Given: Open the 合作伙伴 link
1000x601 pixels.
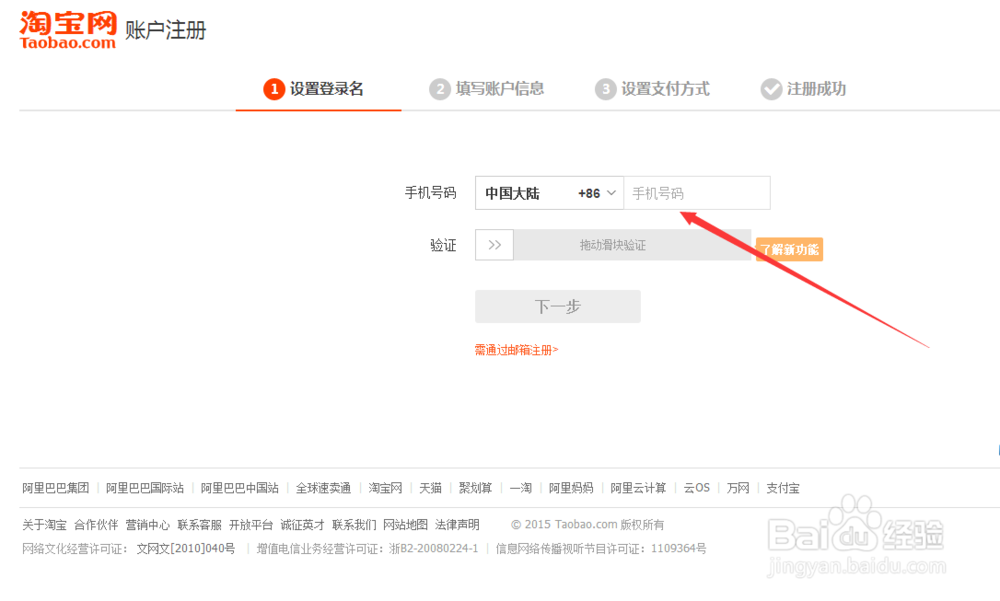Looking at the screenshot, I should pos(96,524).
